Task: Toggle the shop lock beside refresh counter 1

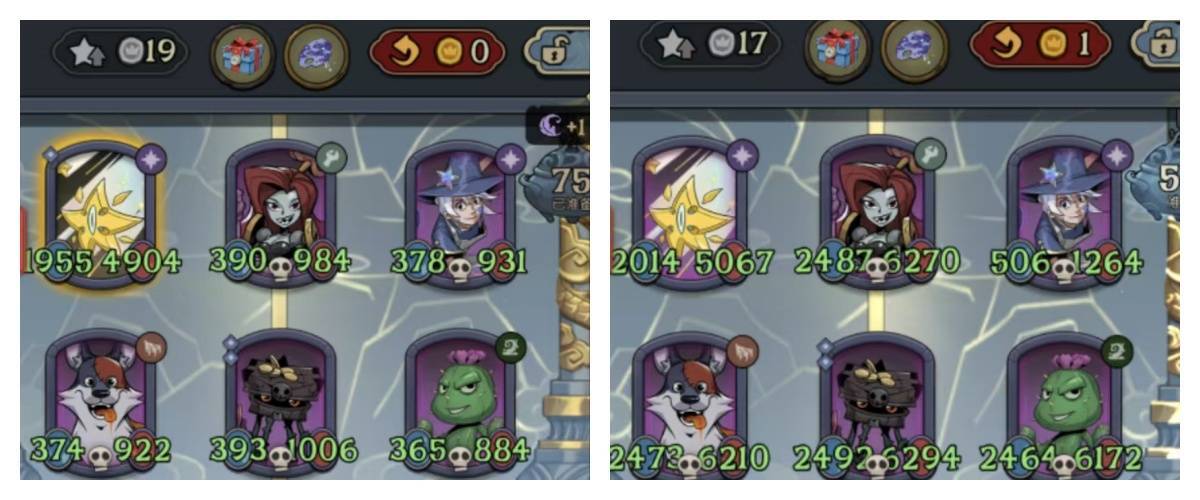Action: tap(1160, 46)
